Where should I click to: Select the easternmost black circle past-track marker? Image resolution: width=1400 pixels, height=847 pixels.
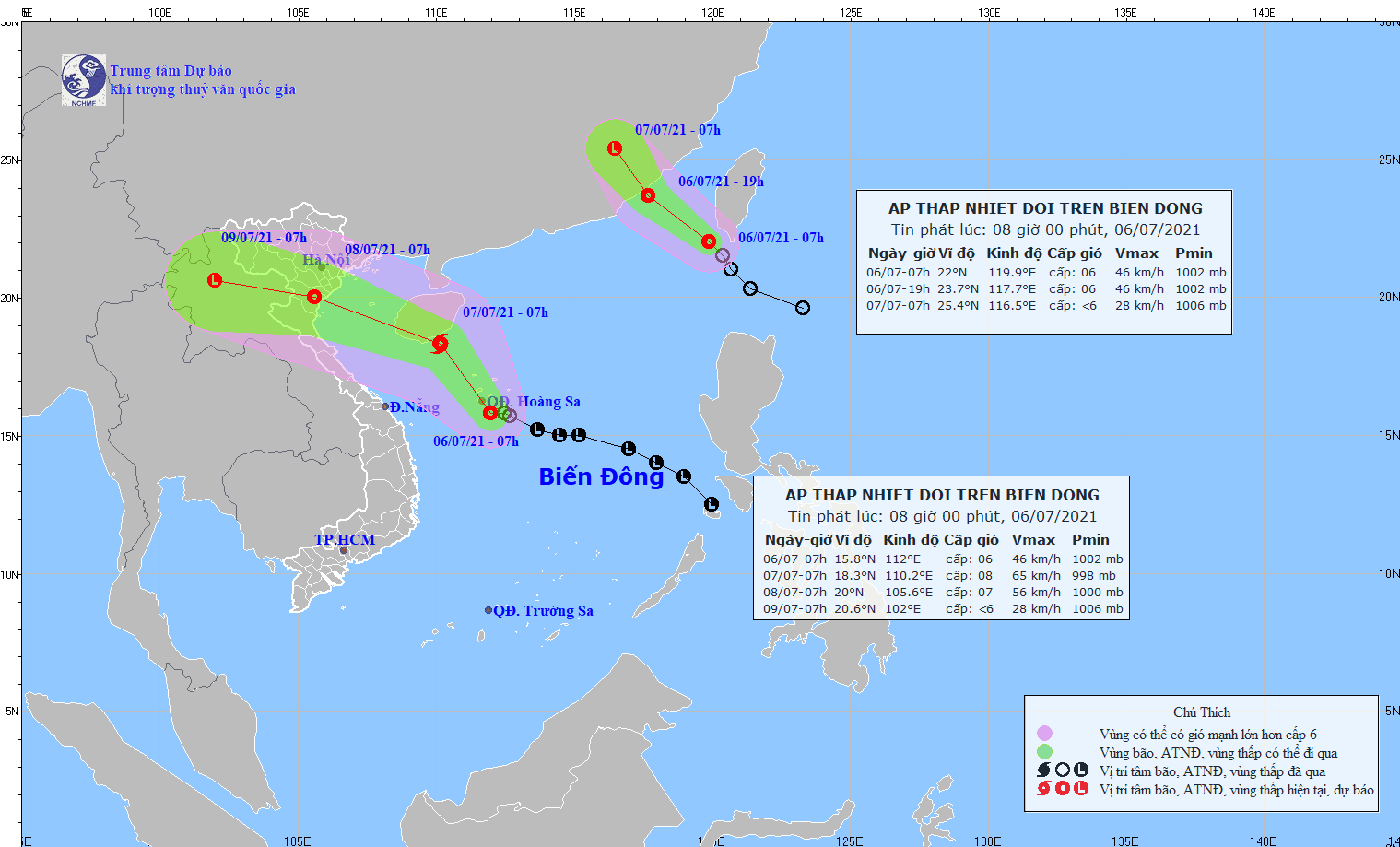[x=803, y=308]
